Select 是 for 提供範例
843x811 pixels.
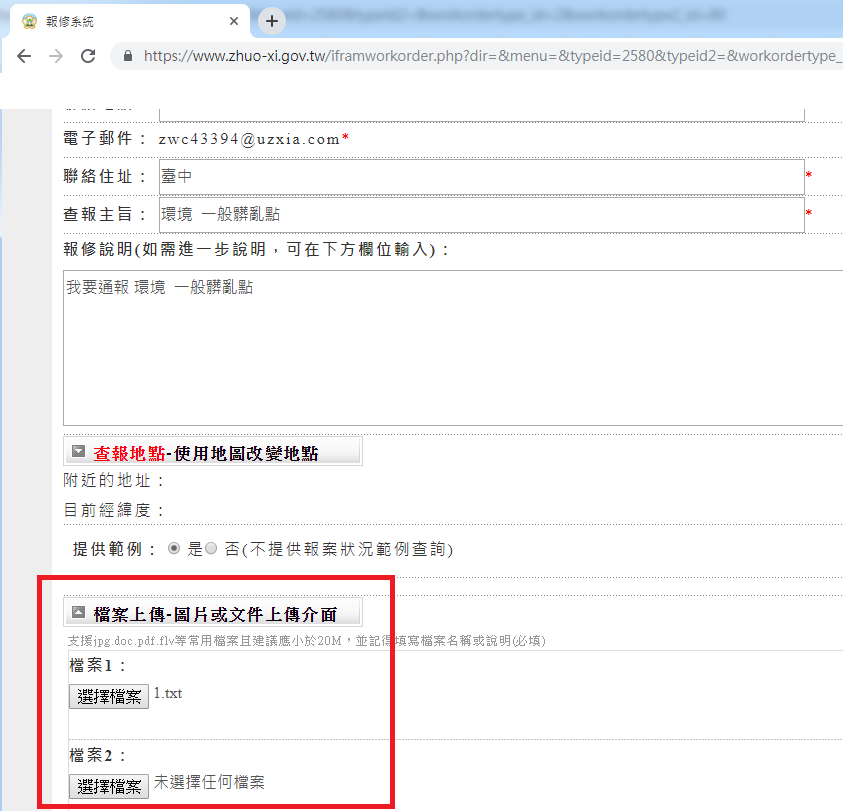pyautogui.click(x=174, y=549)
